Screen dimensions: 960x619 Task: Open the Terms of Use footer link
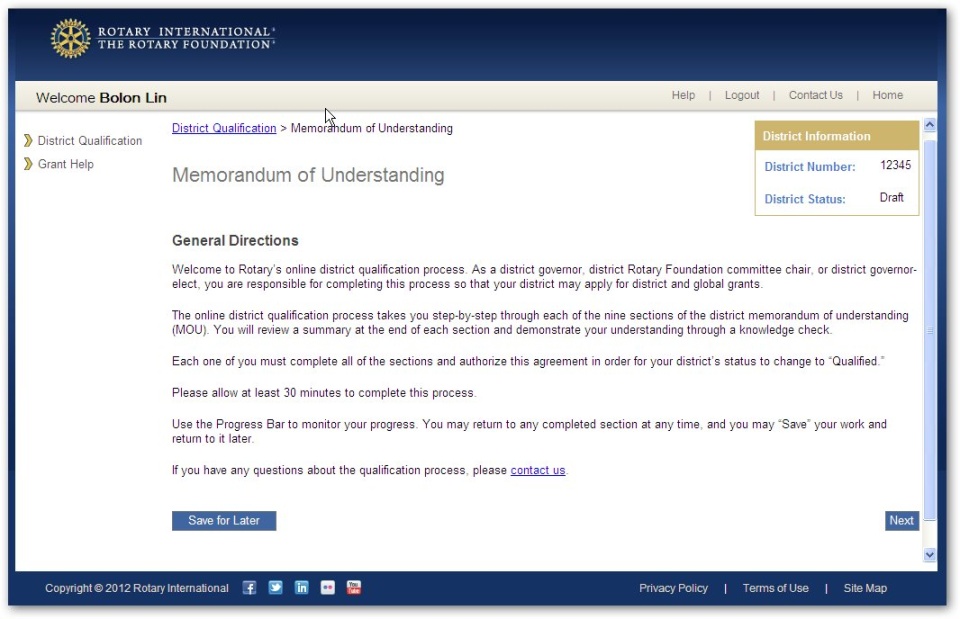(776, 588)
